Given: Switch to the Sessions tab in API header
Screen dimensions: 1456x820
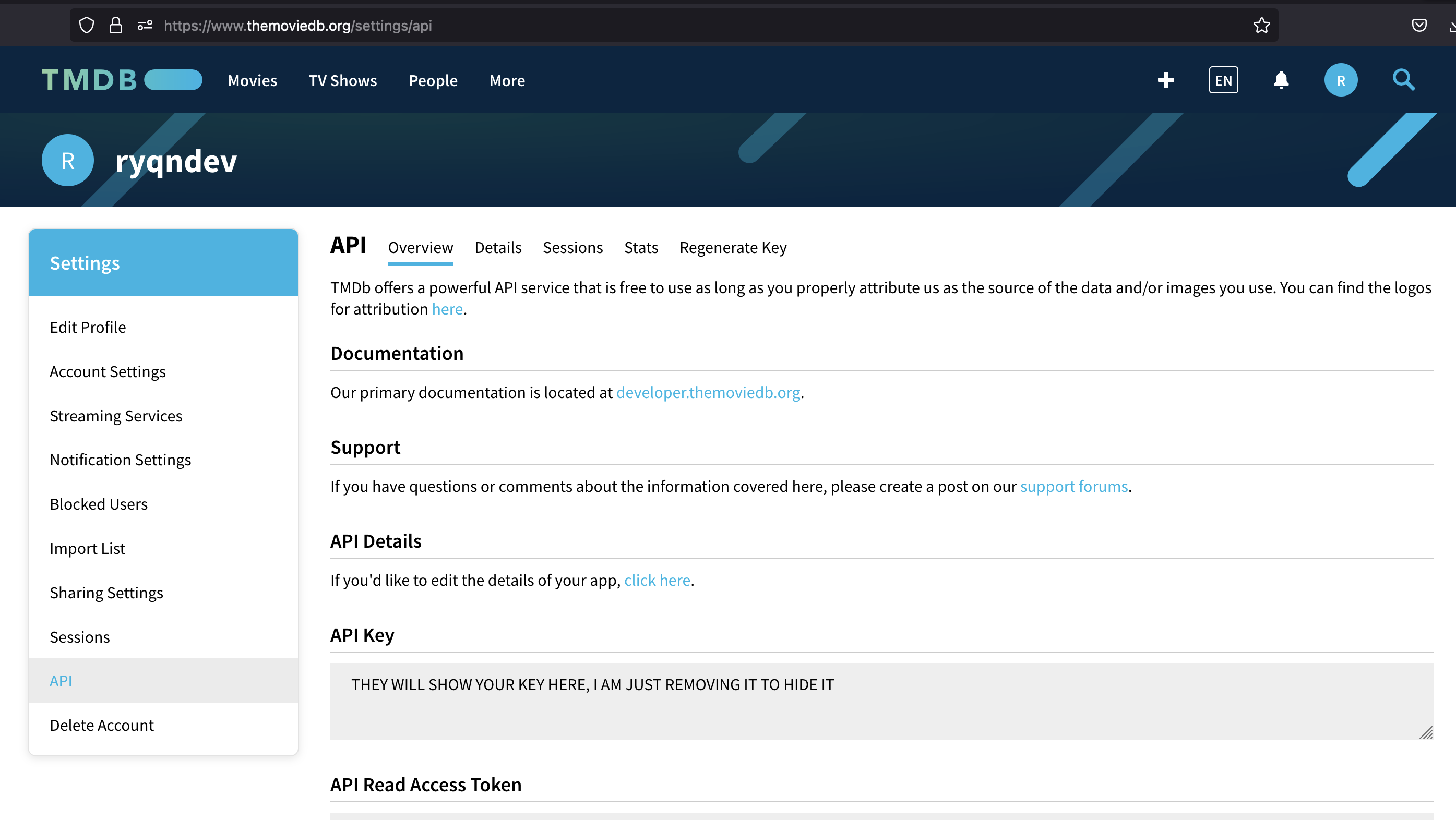Looking at the screenshot, I should (x=572, y=248).
